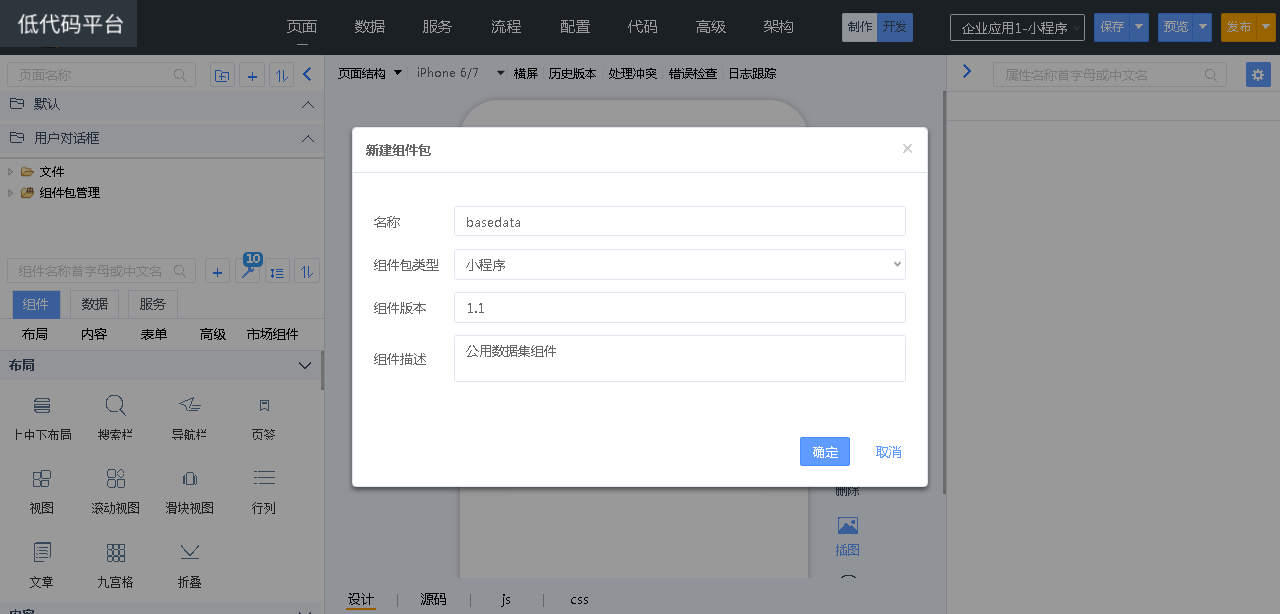Switch to 制作 mode
Image resolution: width=1280 pixels, height=614 pixels.
[x=859, y=28]
